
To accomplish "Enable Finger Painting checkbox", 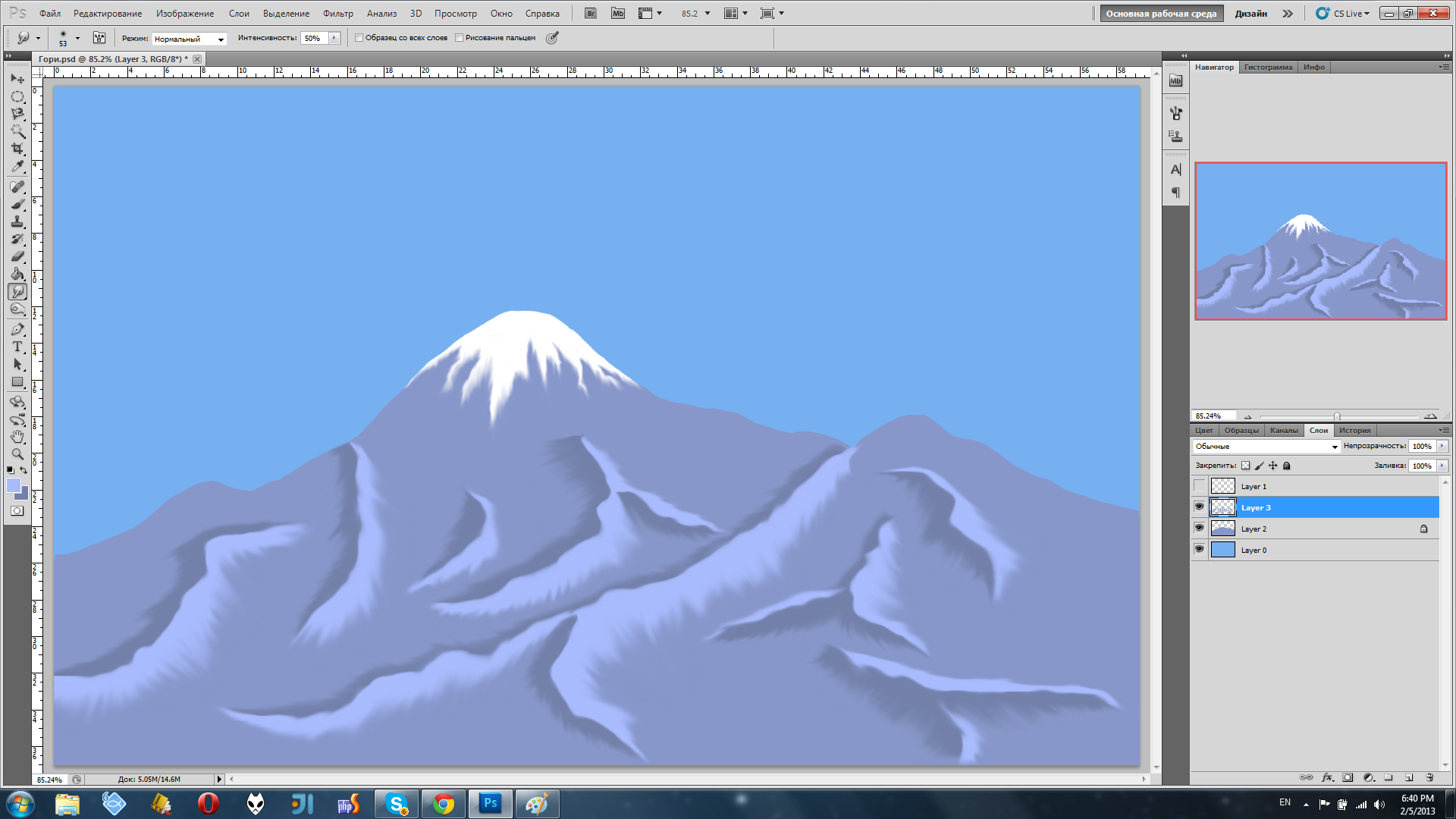I will tap(460, 38).
